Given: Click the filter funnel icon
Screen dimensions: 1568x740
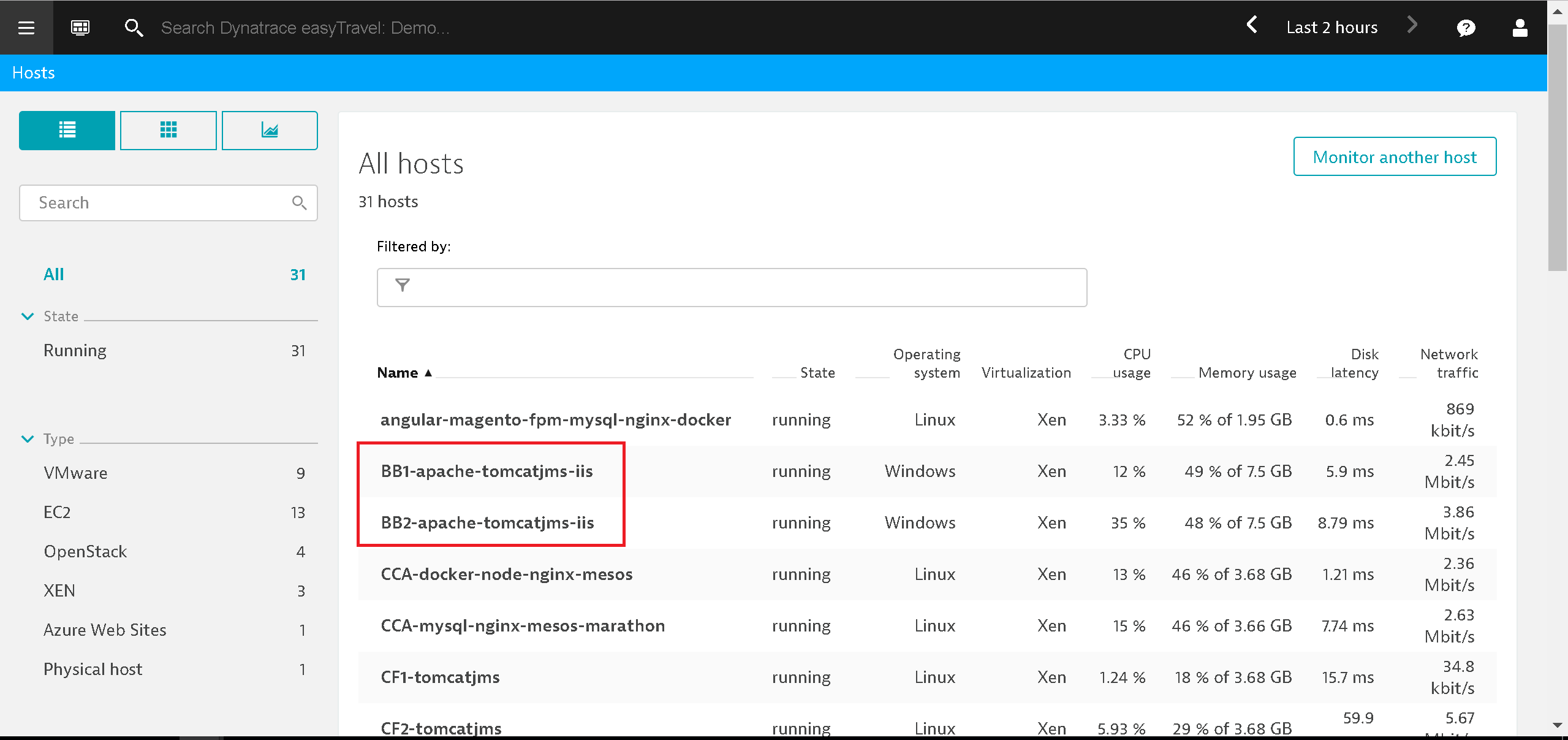Looking at the screenshot, I should click(x=403, y=286).
